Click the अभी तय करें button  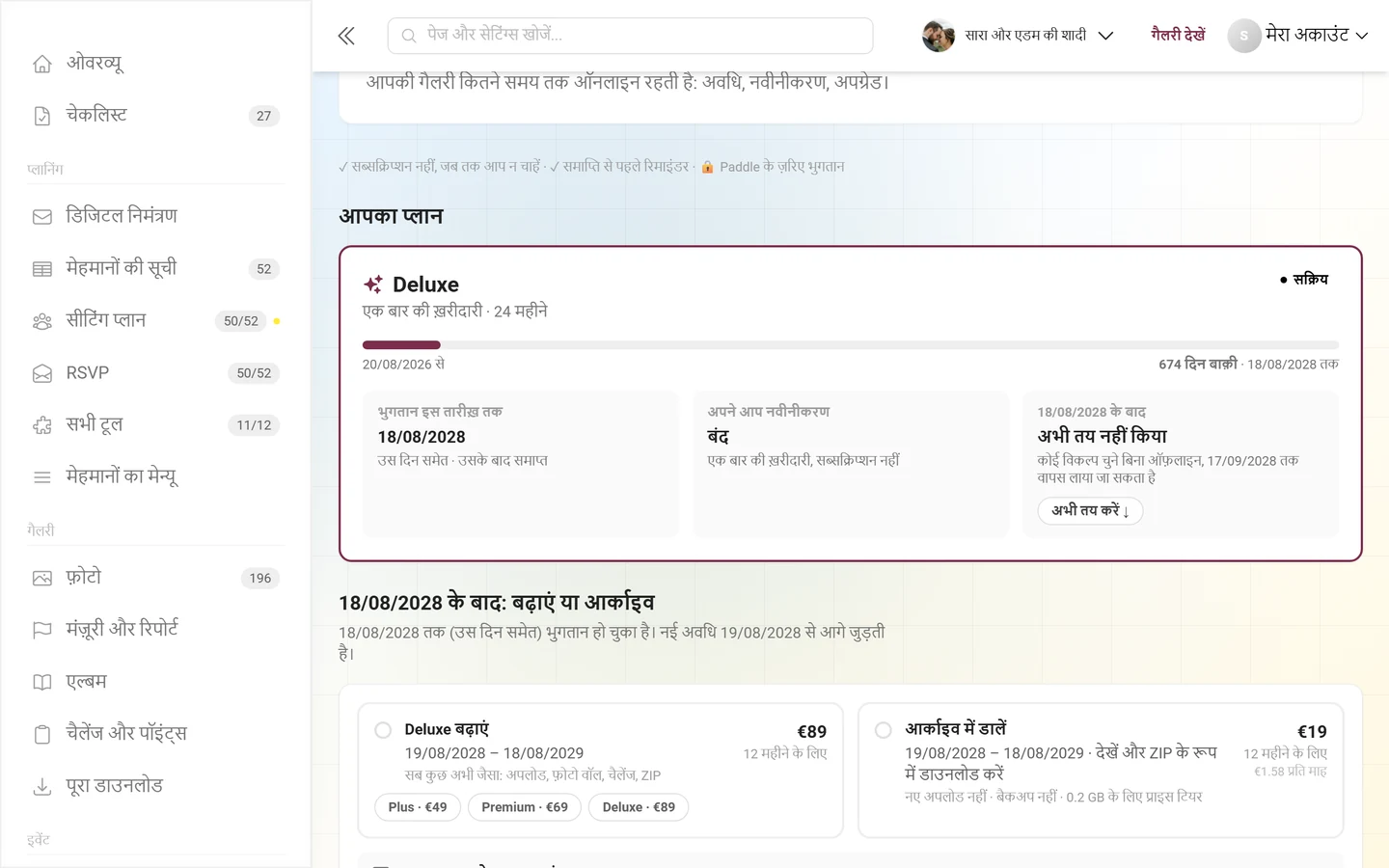[x=1090, y=511]
